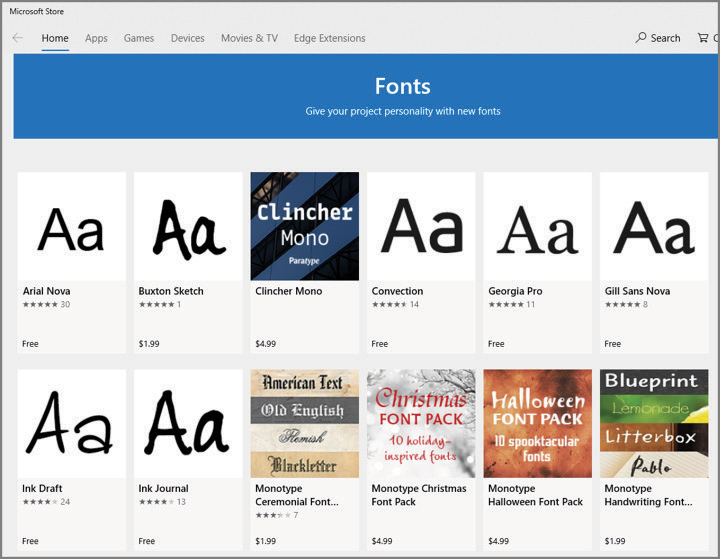View the Georgia Pro font preview
Image resolution: width=720 pixels, height=559 pixels.
[x=537, y=226]
